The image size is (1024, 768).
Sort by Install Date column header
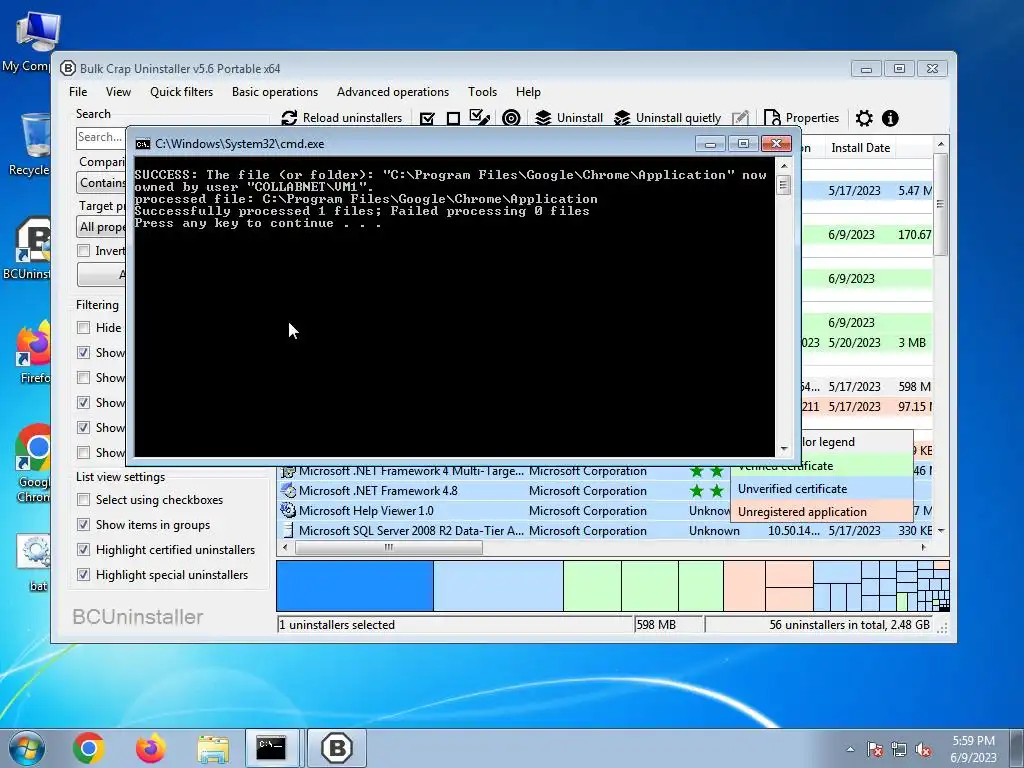[860, 148]
